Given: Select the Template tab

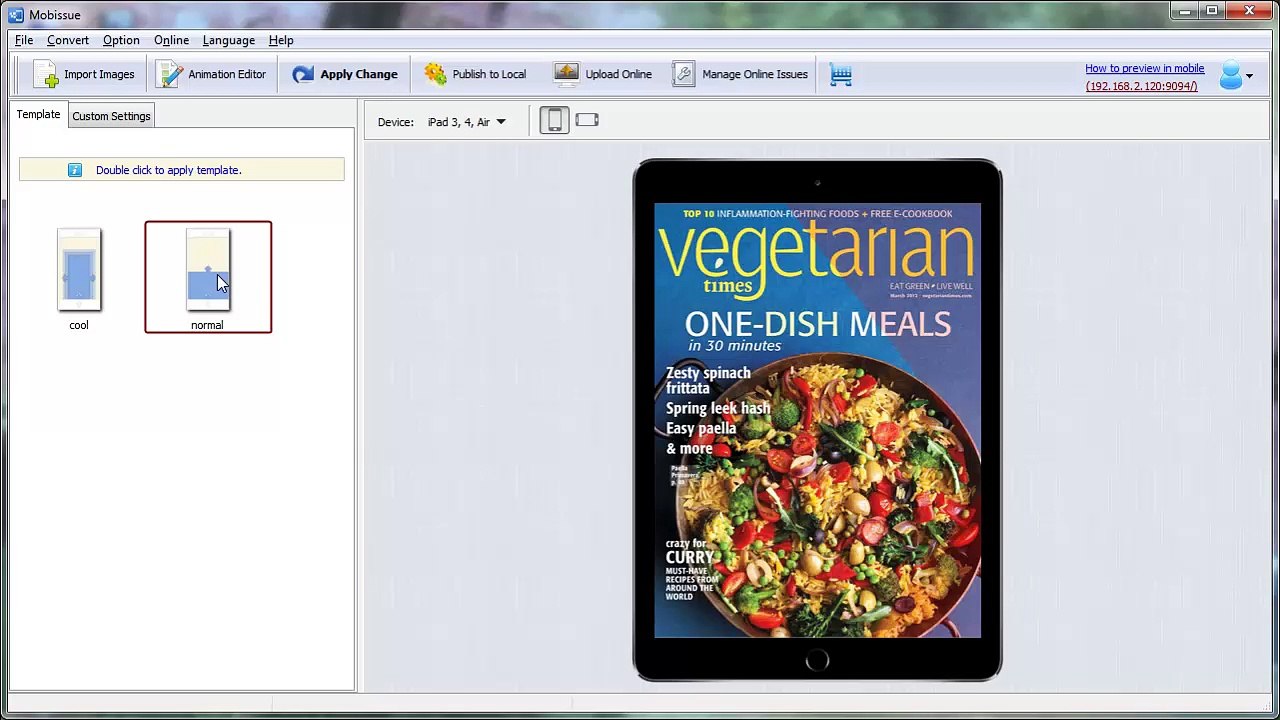Looking at the screenshot, I should (38, 115).
